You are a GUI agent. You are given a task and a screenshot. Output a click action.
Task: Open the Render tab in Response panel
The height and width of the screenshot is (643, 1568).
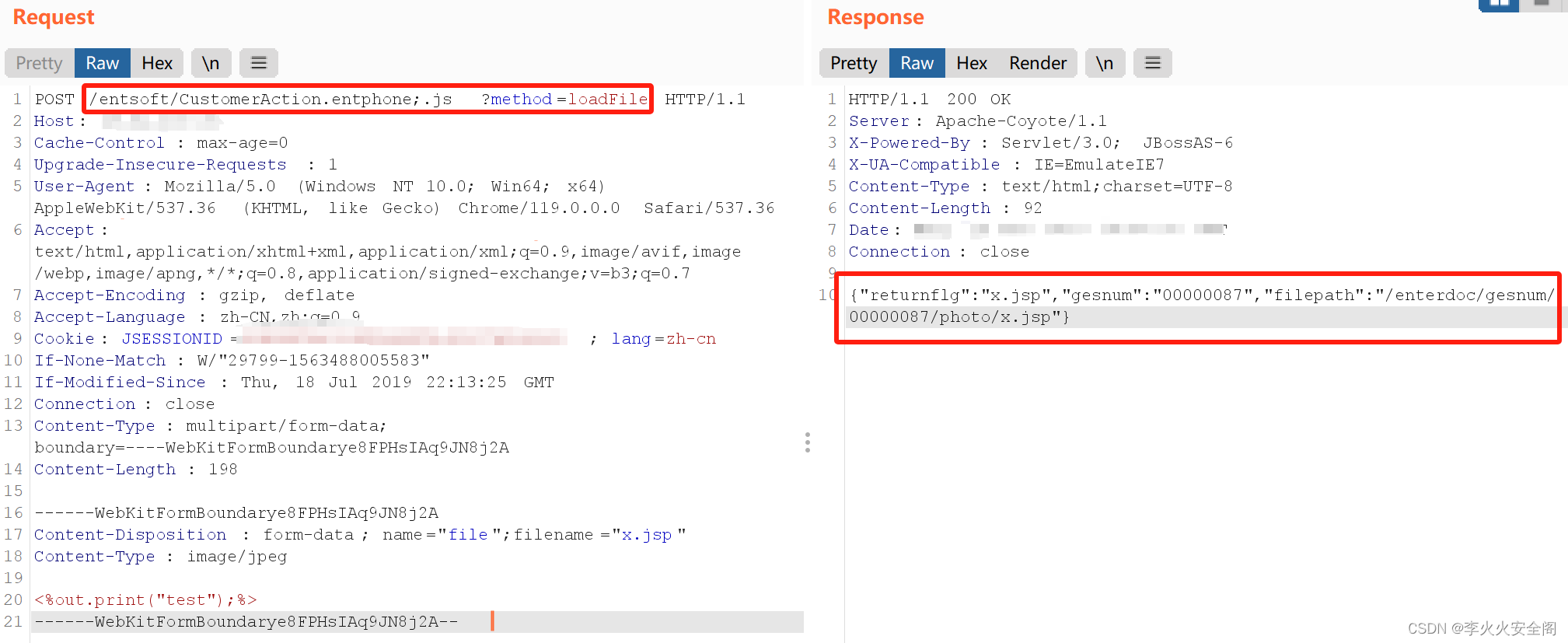click(1038, 63)
